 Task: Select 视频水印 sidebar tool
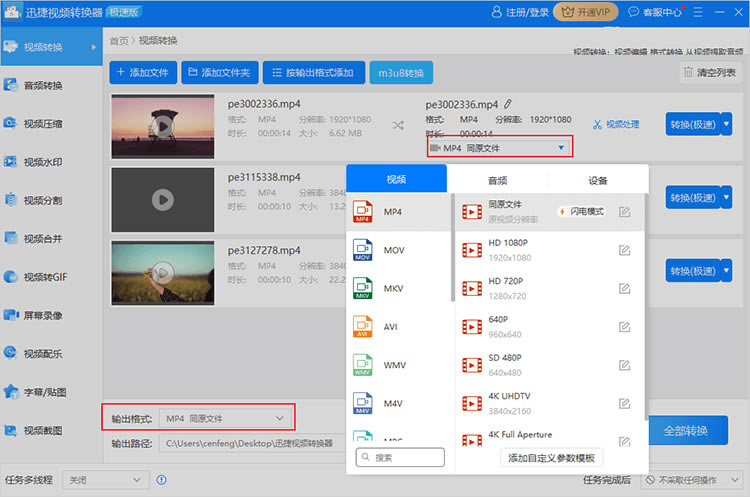(x=42, y=161)
